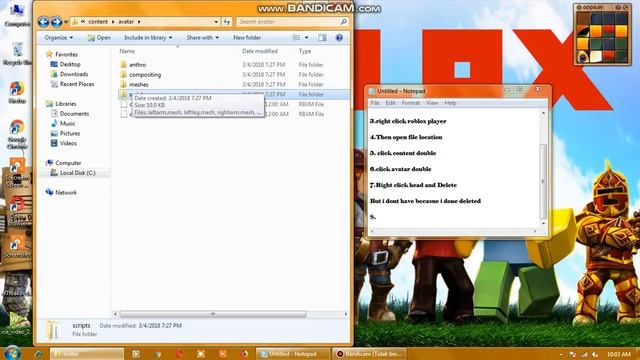Switch to the Untitled - Notepad taskbar button

[x=293, y=354]
